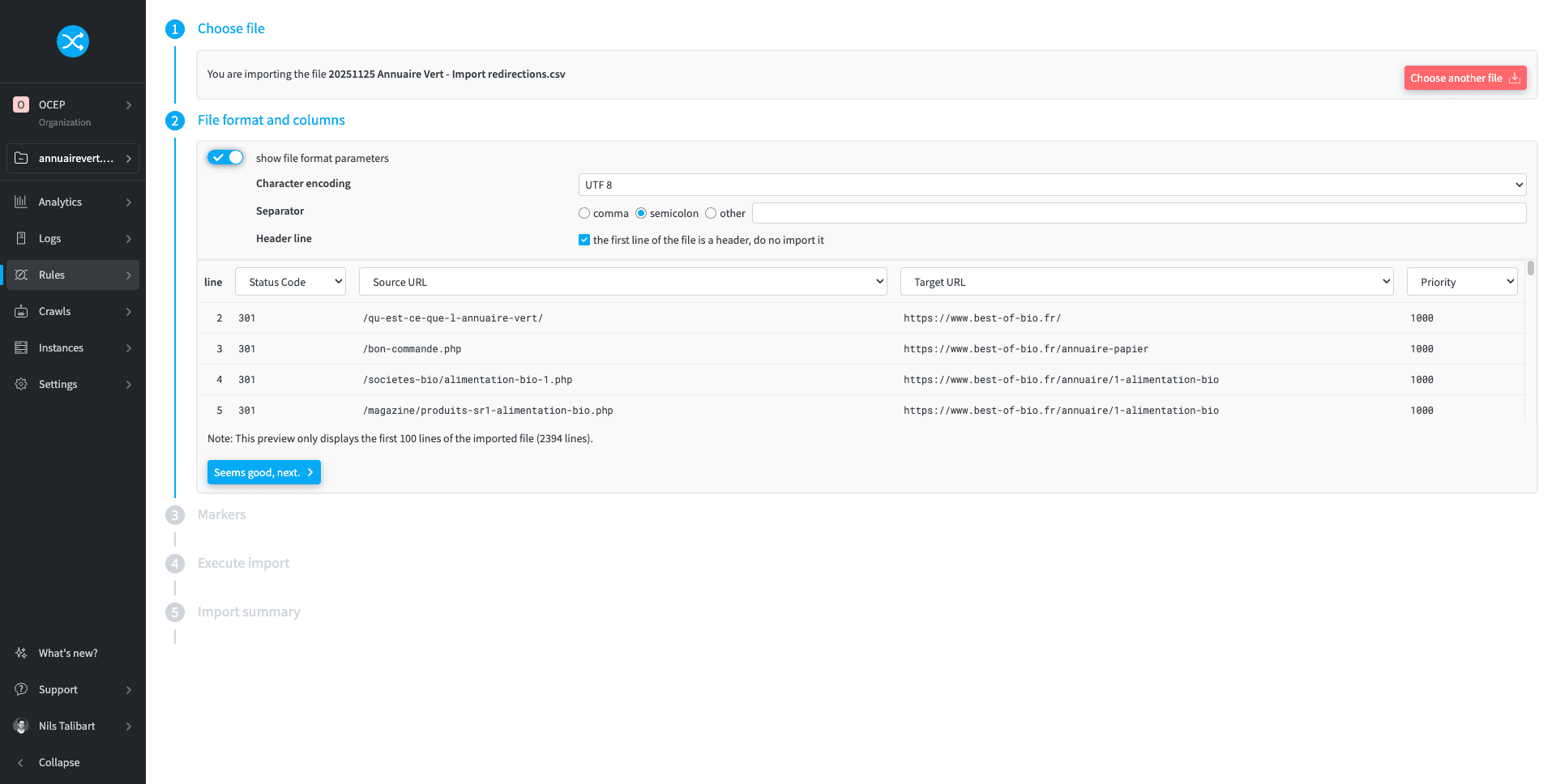Open the Instances menu item
Image resolution: width=1556 pixels, height=784 pixels.
(x=73, y=347)
